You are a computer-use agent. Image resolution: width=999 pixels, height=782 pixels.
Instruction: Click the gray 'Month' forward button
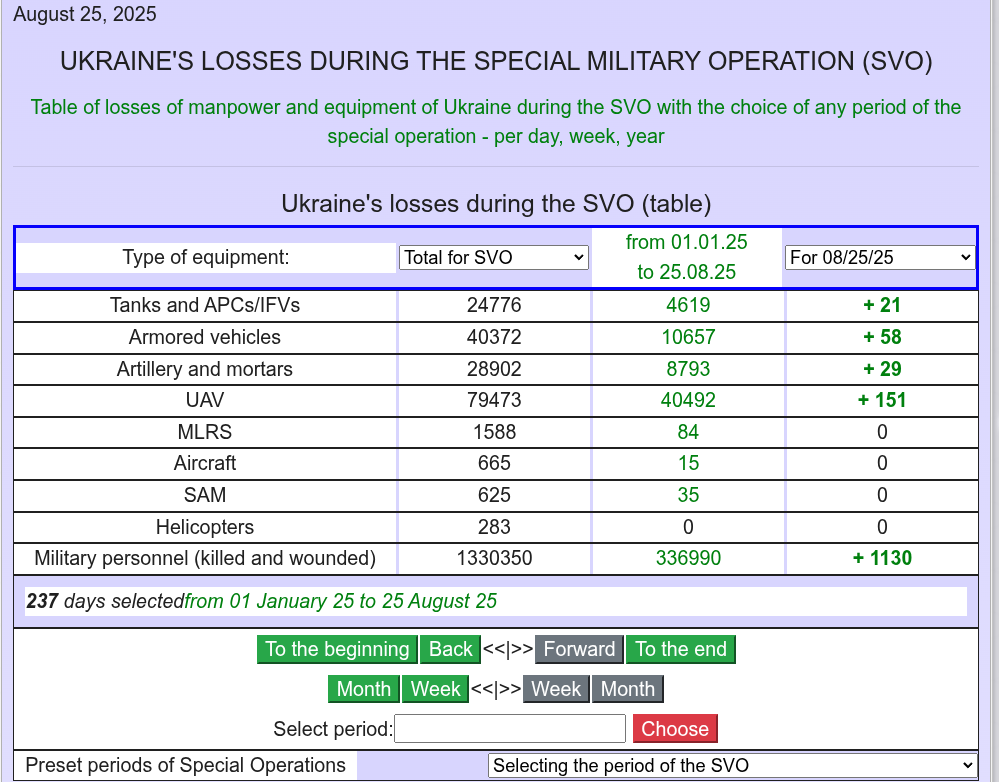[628, 689]
